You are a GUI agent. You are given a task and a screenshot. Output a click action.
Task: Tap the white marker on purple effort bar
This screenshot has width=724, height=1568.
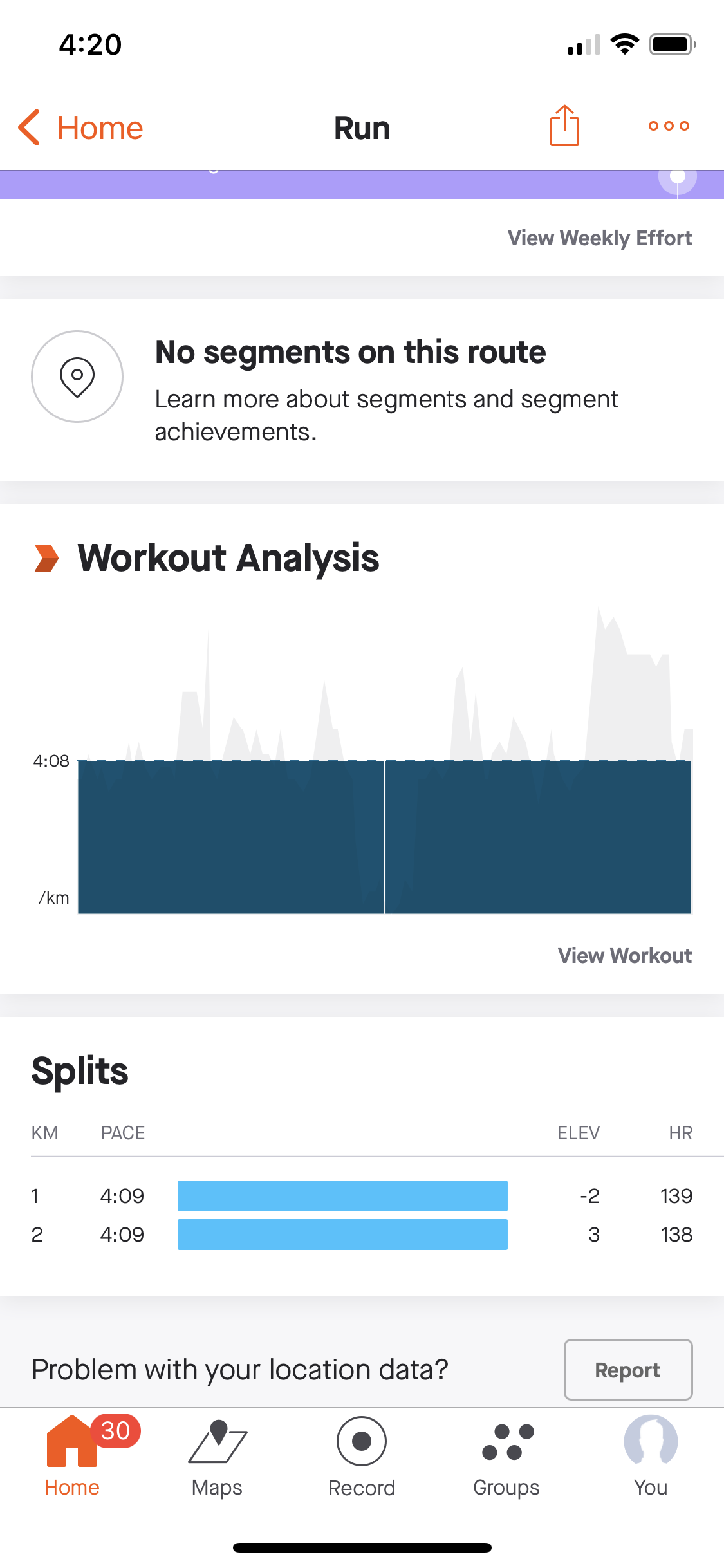[677, 177]
